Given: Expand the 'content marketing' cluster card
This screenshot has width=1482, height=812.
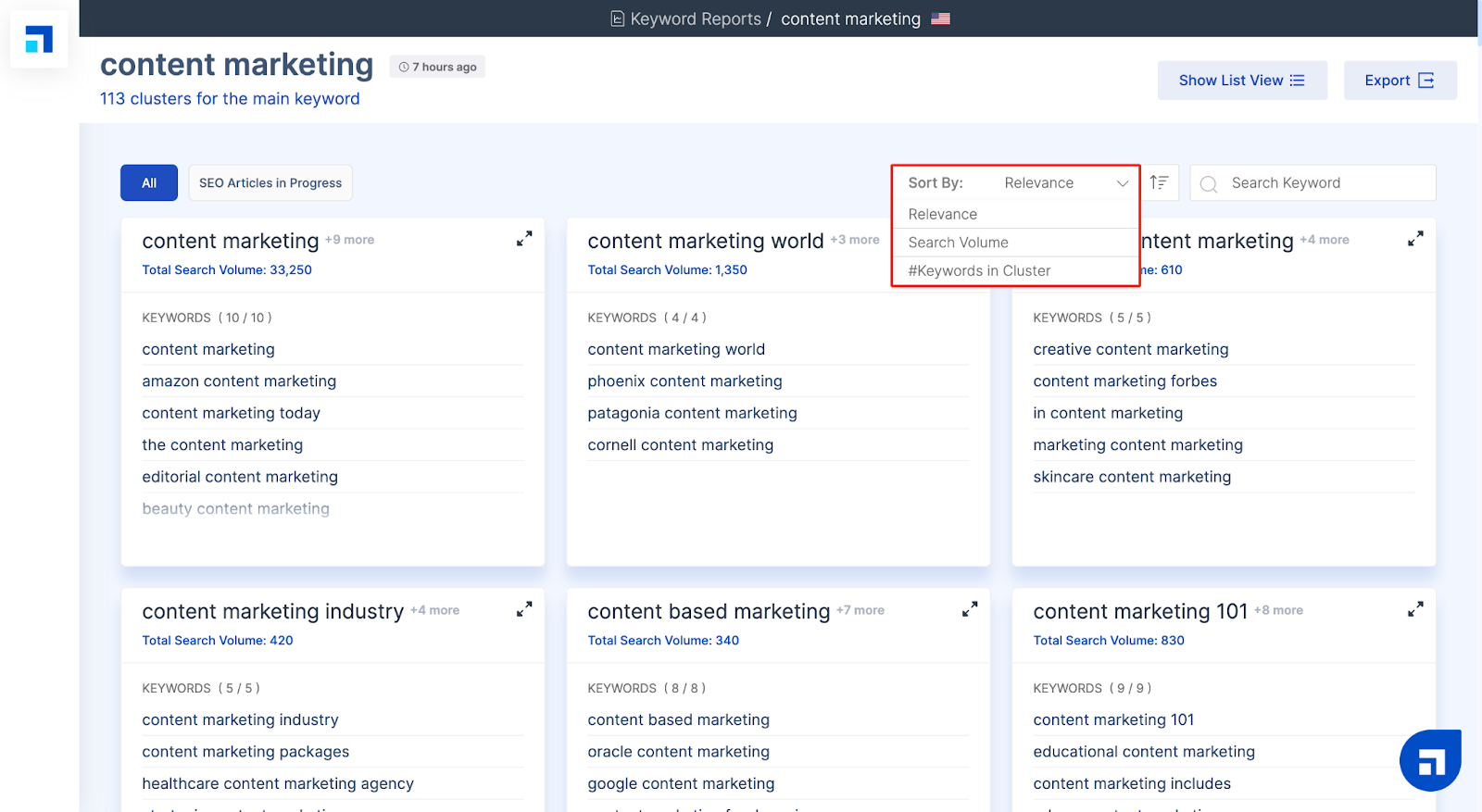Looking at the screenshot, I should (x=524, y=239).
